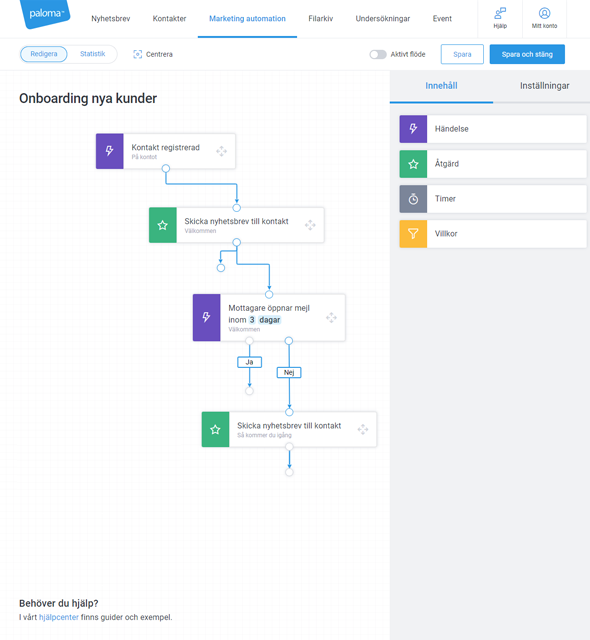Select the yellow Villkor funnel icon
Screen dimensions: 590x640
[413, 234]
